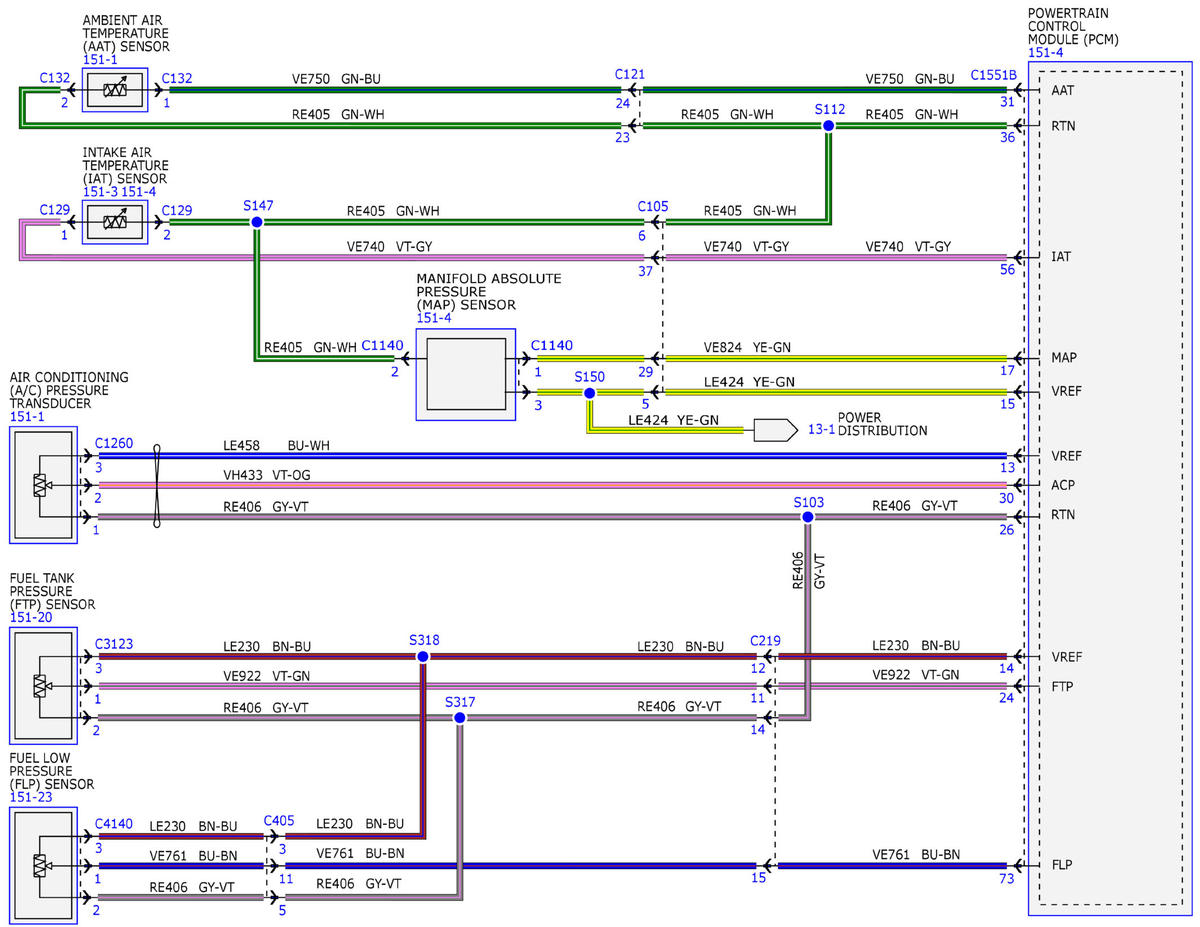Click the S150 splice dot
Viewport: 1200px width, 927px height.
tap(590, 393)
